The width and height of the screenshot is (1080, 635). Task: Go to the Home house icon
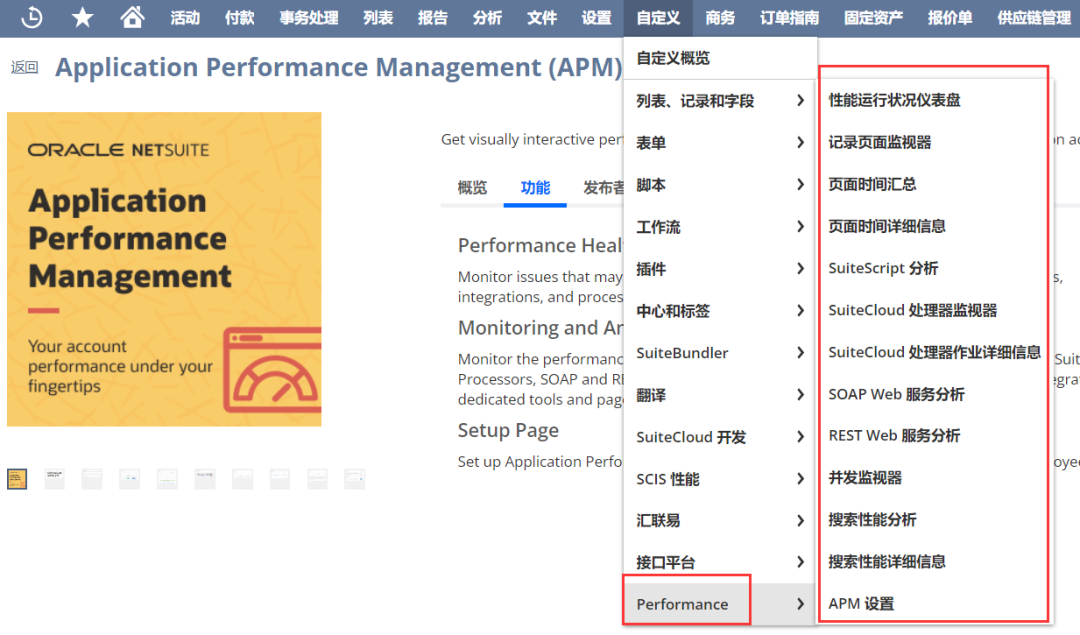[x=132, y=17]
